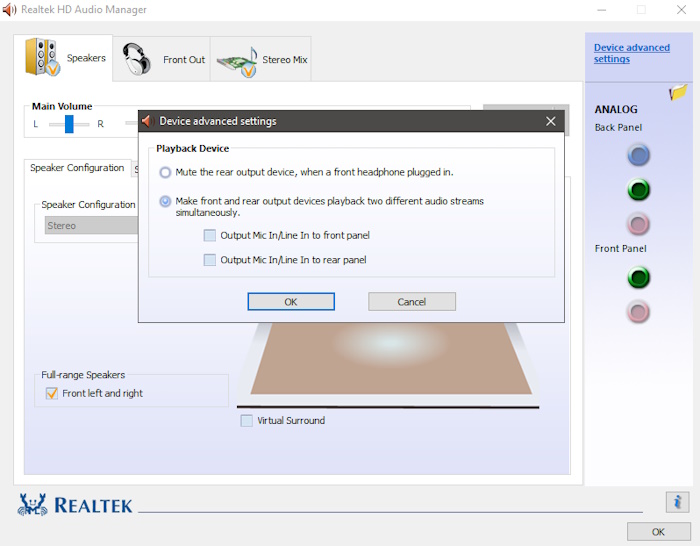
Task: Switch to the Speakers tab
Action: coord(63,58)
